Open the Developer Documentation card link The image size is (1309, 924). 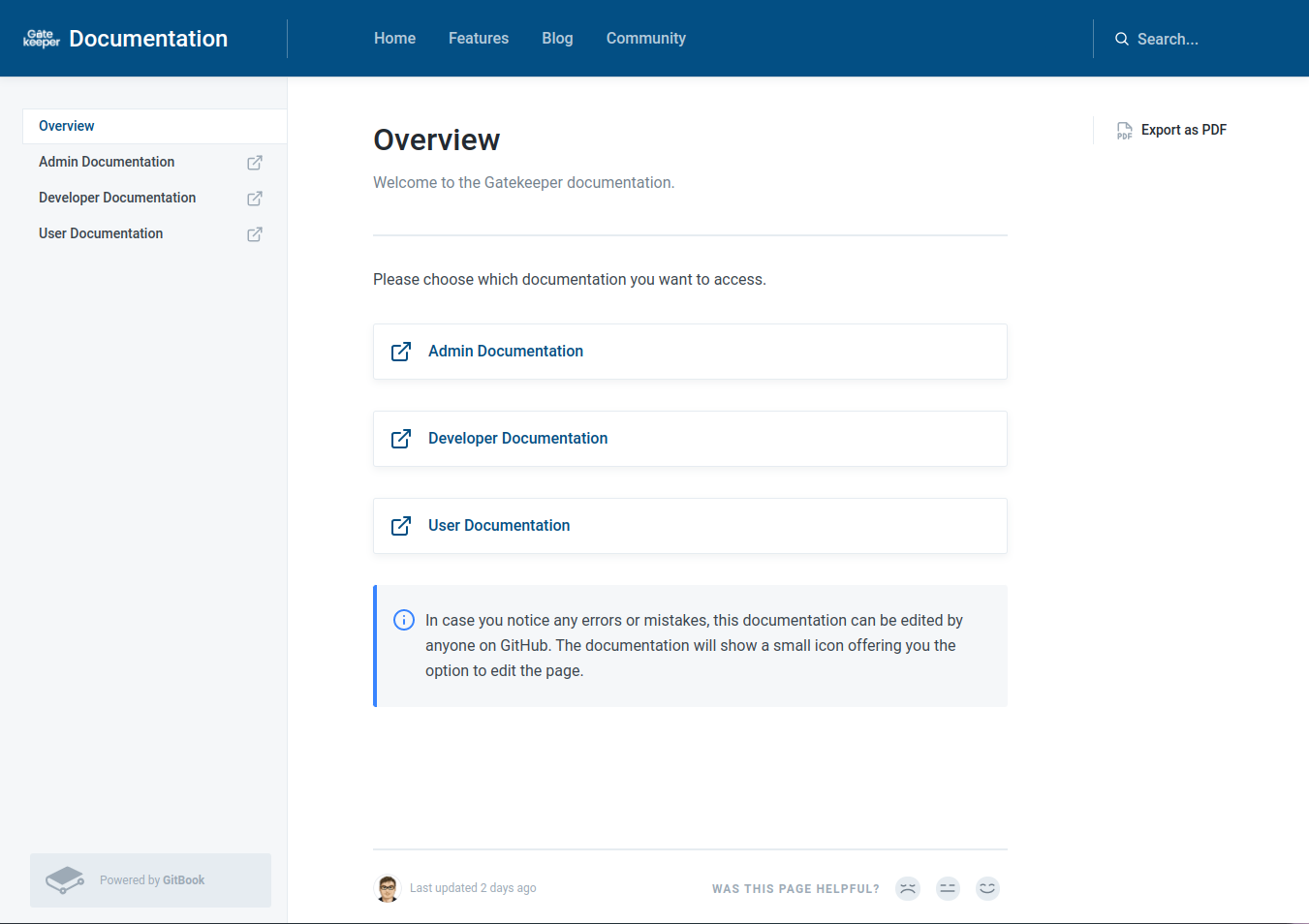[x=517, y=438]
